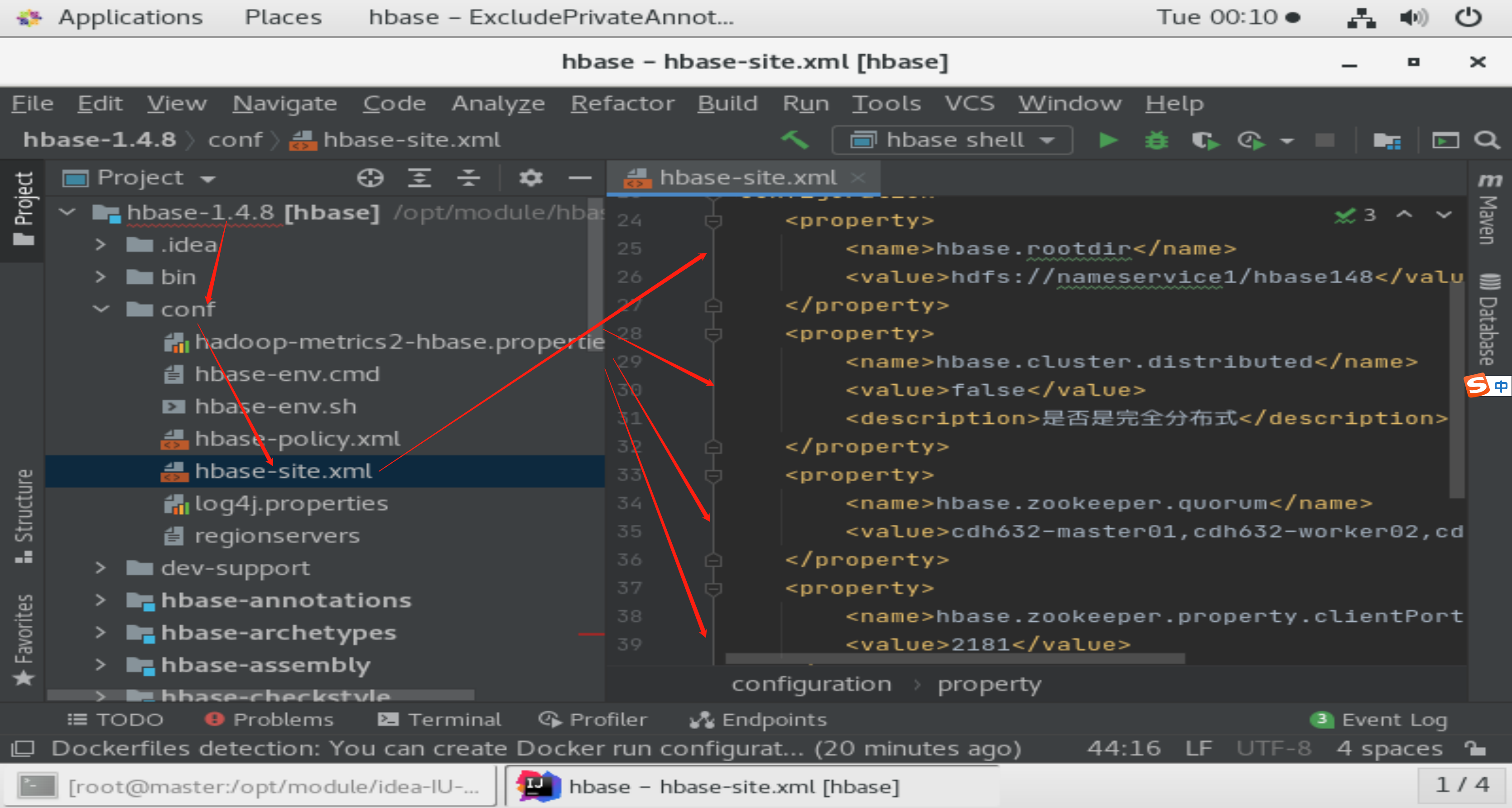Image resolution: width=1512 pixels, height=808 pixels.
Task: Open Project Structure toolbar icon
Action: [x=1387, y=140]
